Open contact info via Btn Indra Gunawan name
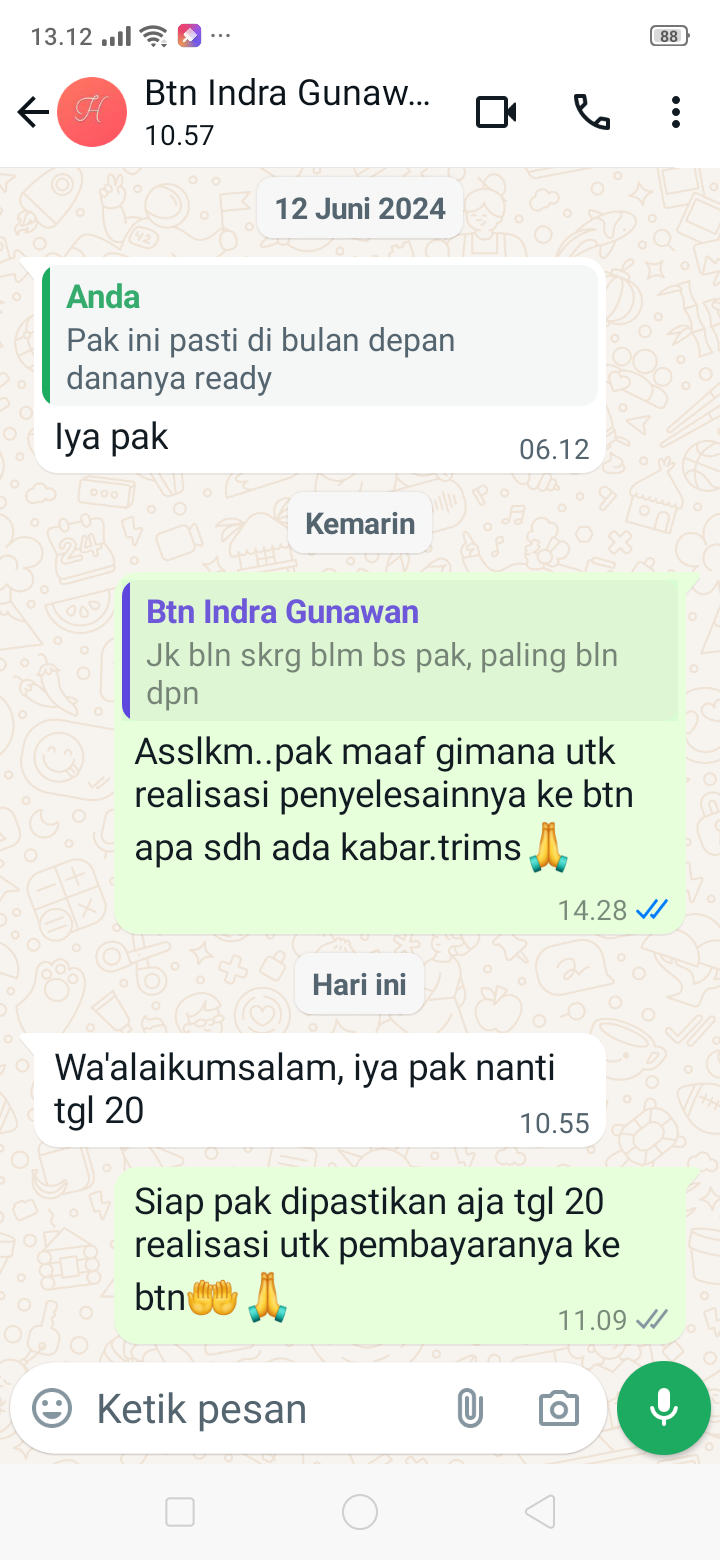720x1560 pixels. [288, 94]
